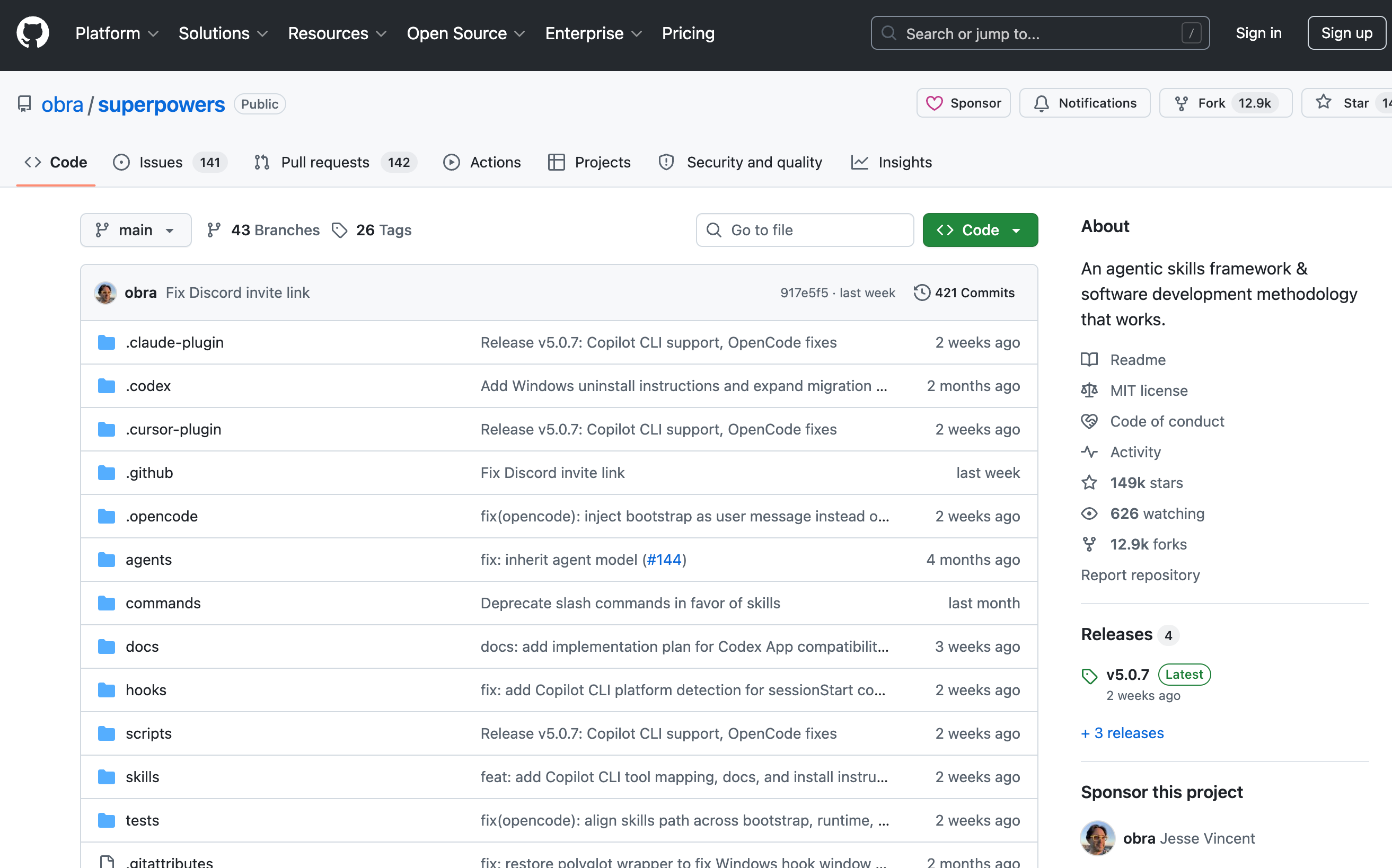
Task: Open the obra owner profile link
Action: point(62,104)
